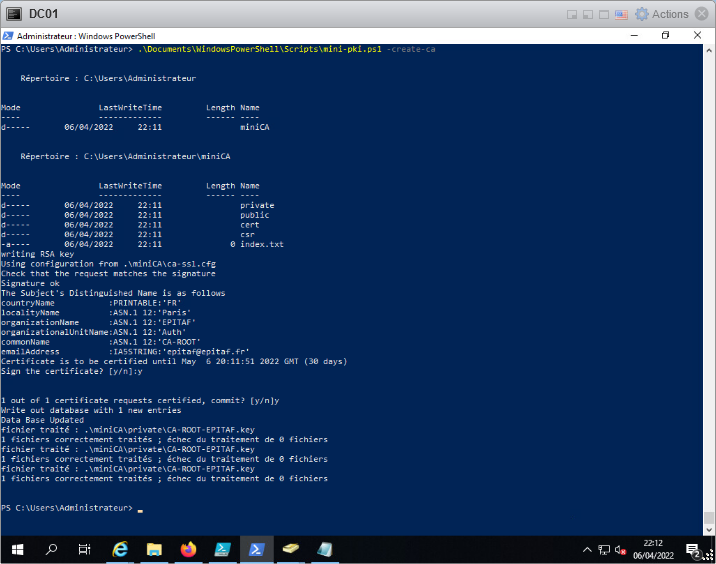Open the Windows Start menu
Viewport: 716px width, 564px height.
(x=17, y=549)
